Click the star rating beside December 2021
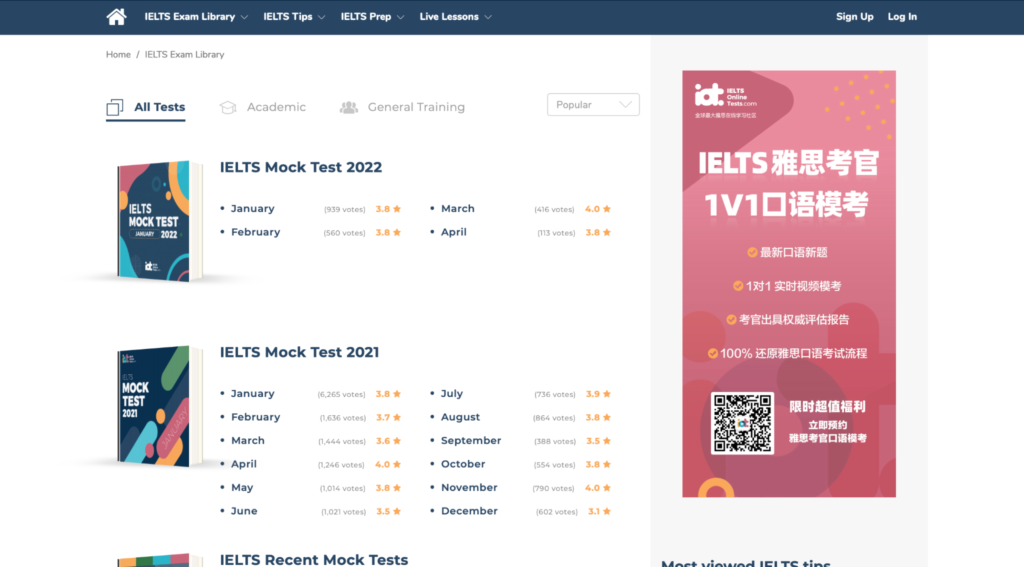 [x=600, y=511]
